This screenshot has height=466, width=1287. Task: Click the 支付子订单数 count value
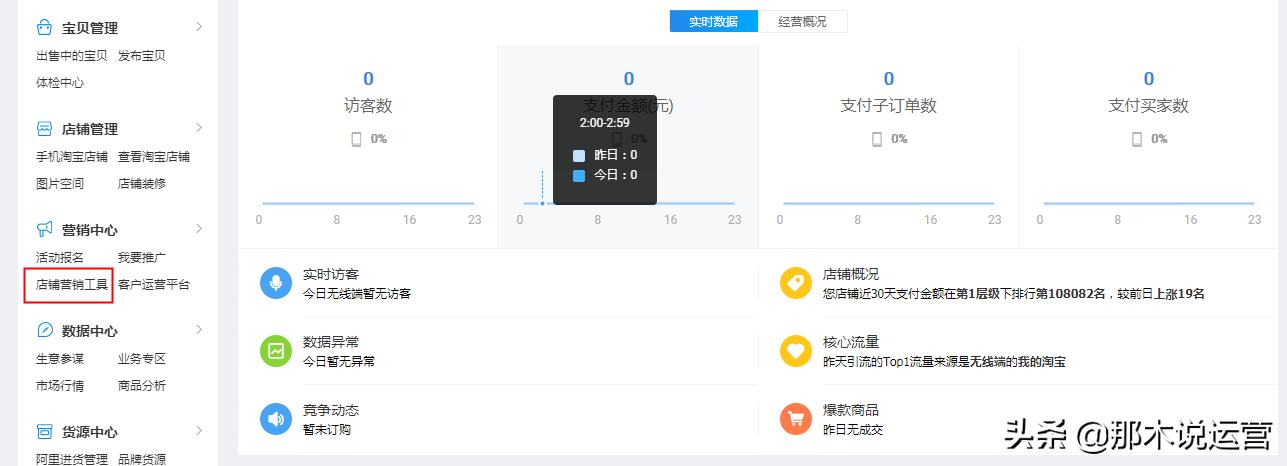(x=889, y=79)
